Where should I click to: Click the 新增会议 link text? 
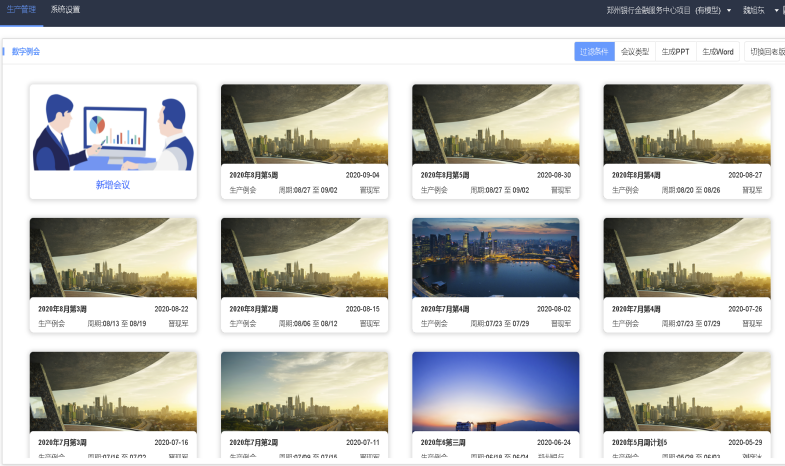click(x=113, y=185)
